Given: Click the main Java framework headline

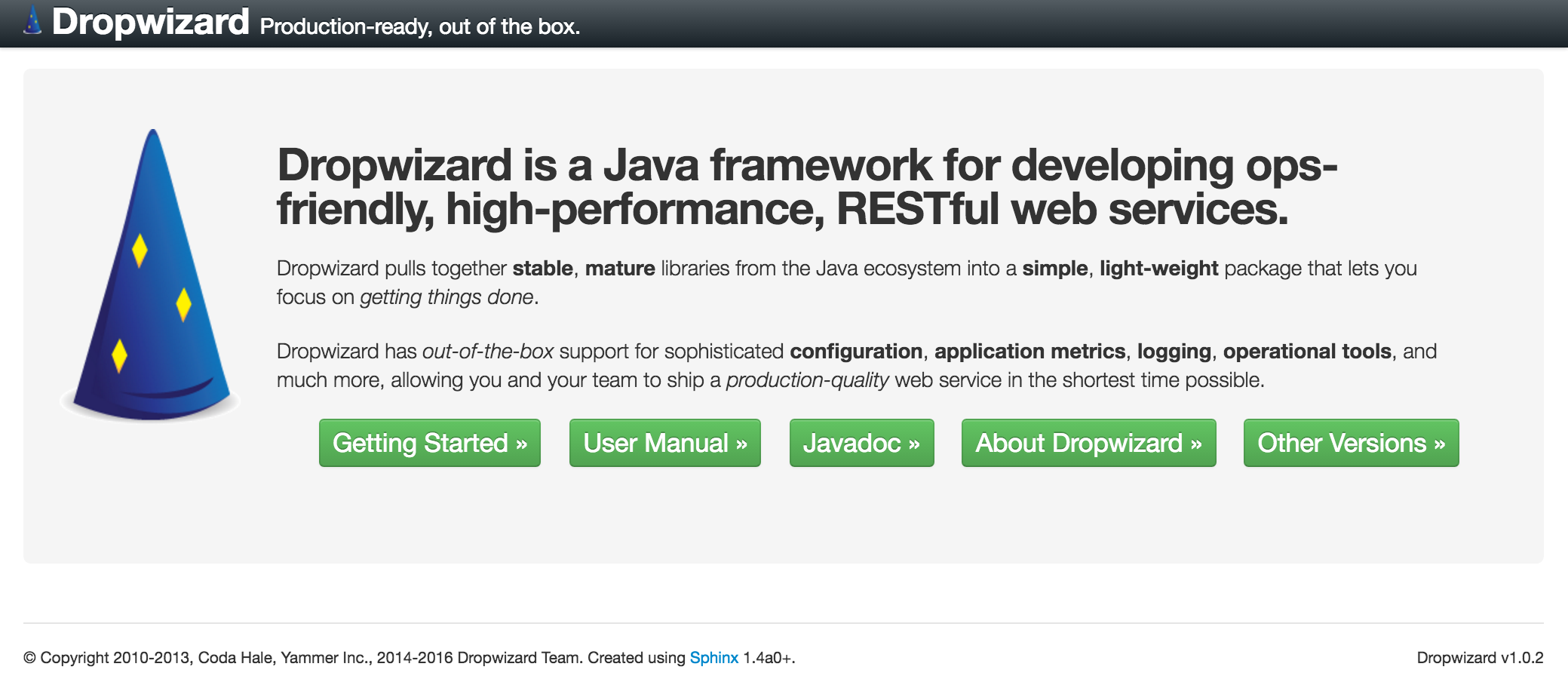Looking at the screenshot, I should (x=805, y=186).
